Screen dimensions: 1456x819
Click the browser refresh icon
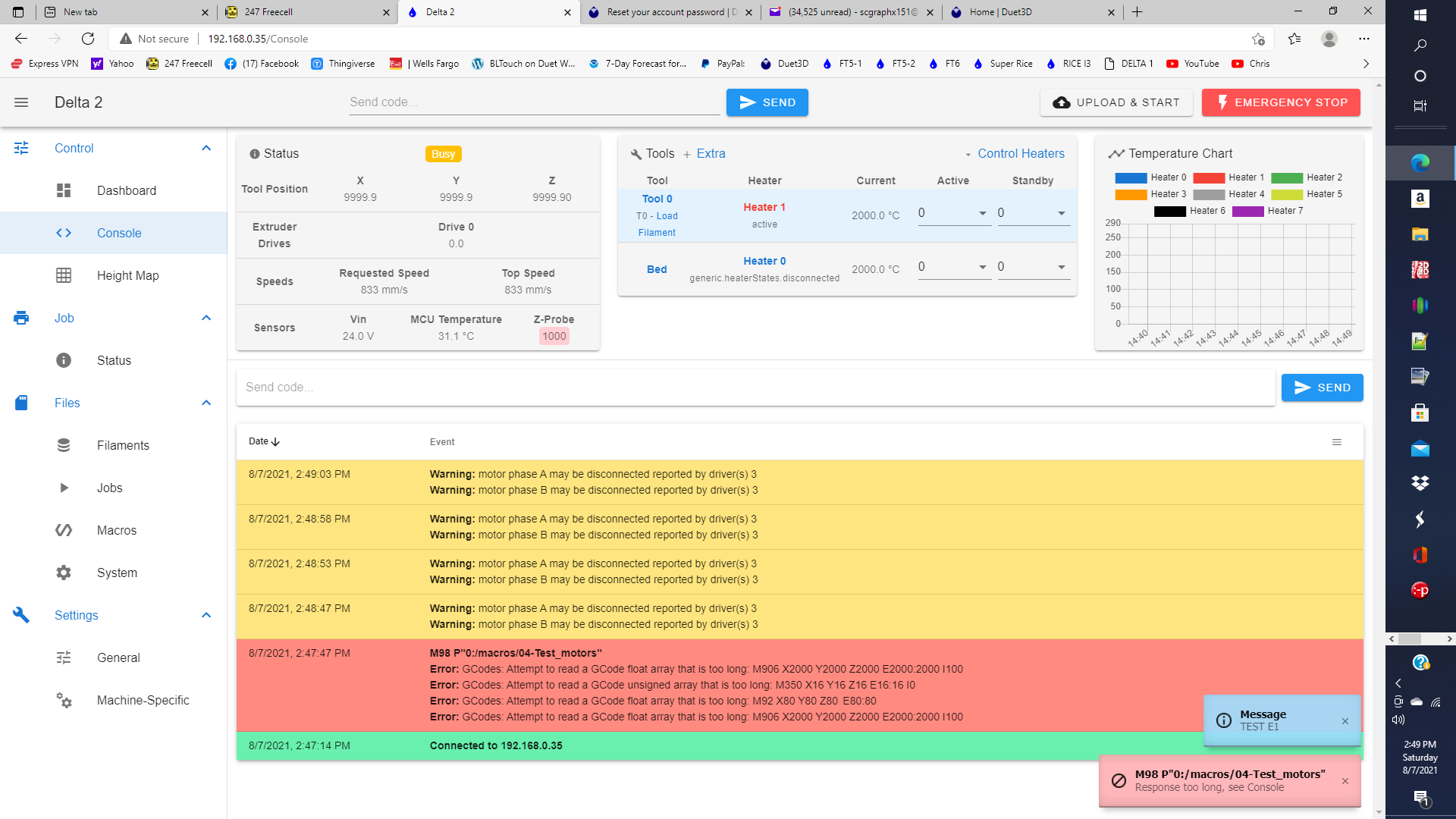click(x=88, y=39)
